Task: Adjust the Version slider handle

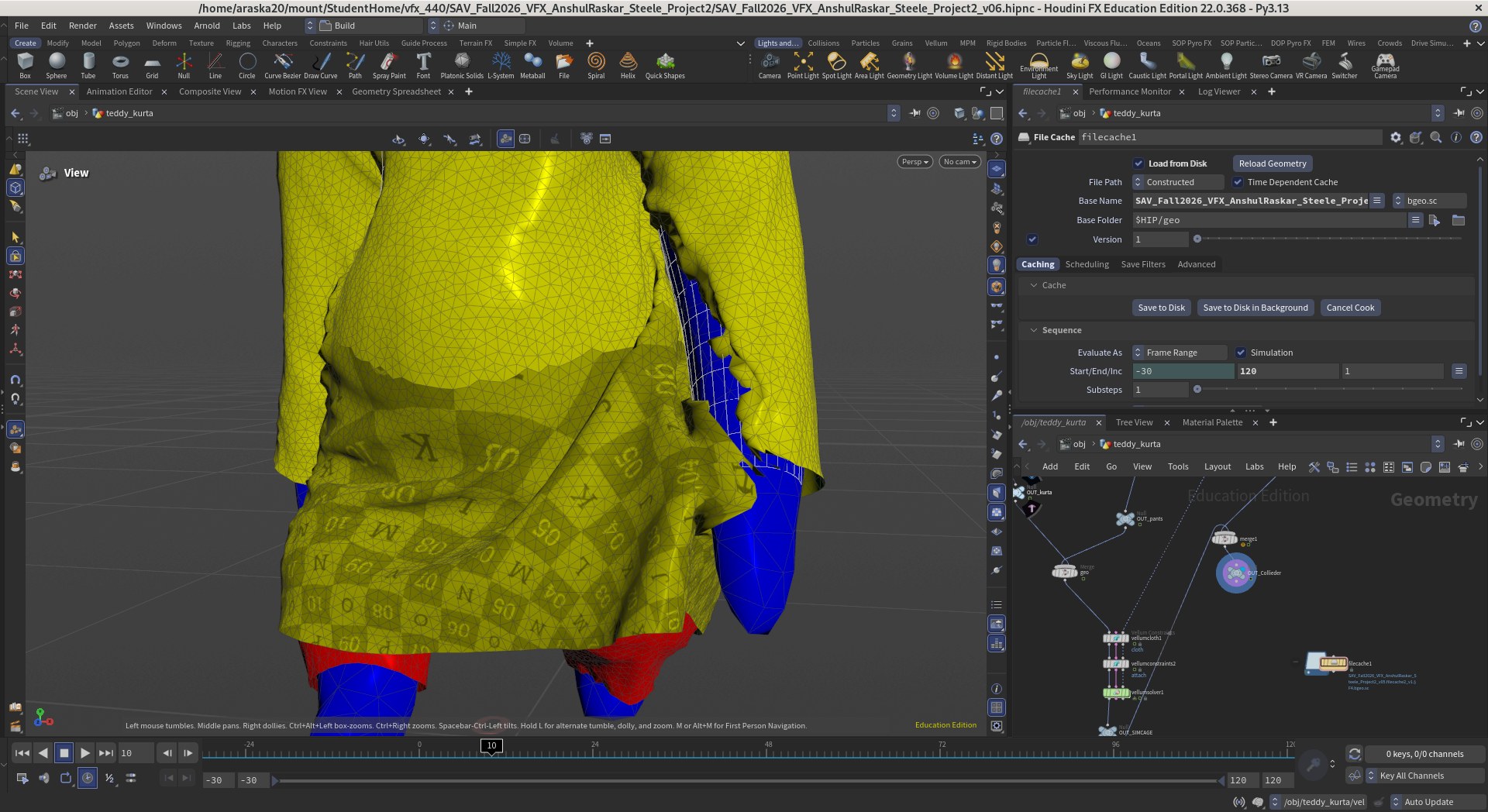Action: pos(1197,239)
